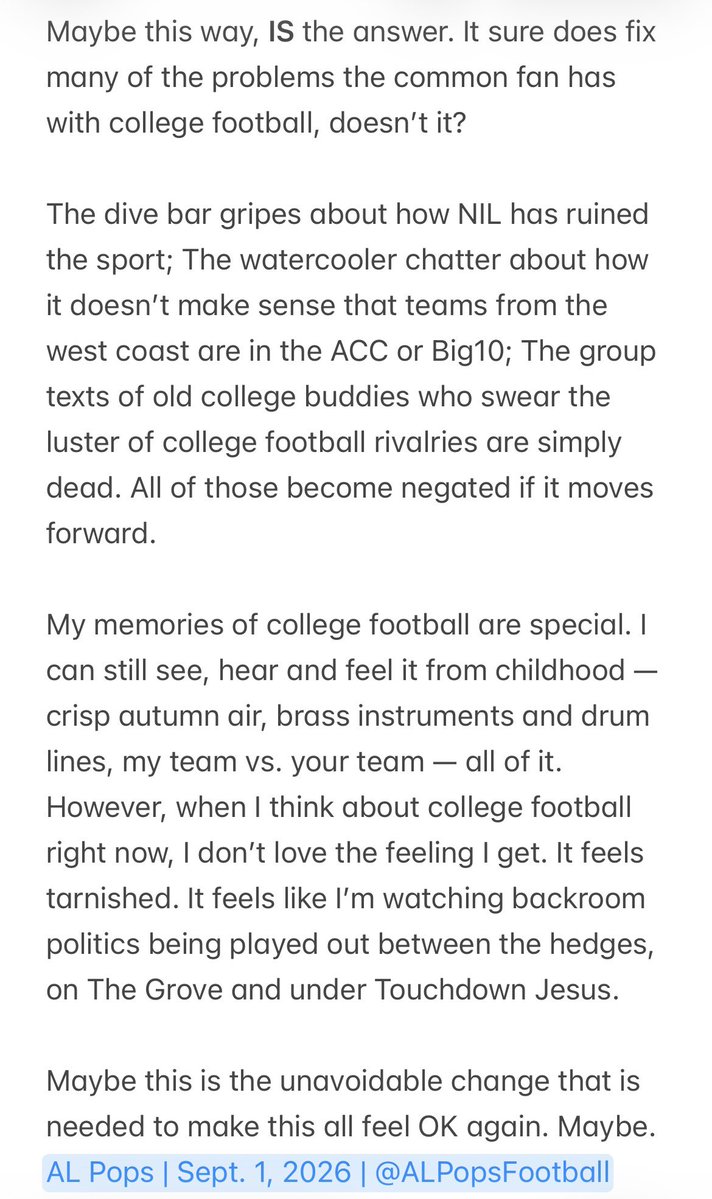Select the Sept. 1, 2026 date text

(x=264, y=1172)
